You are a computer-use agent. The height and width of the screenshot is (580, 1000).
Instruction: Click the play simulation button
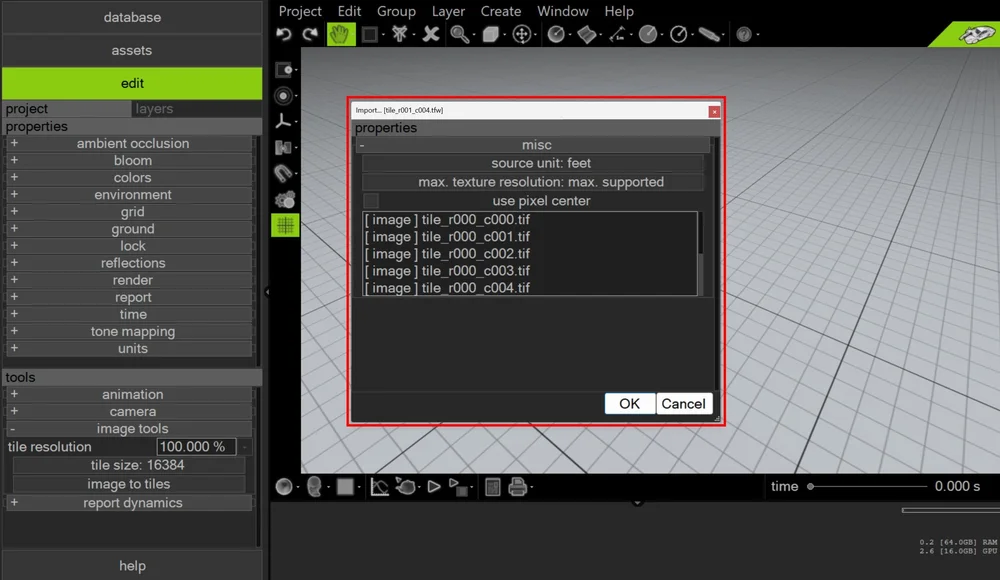point(434,487)
